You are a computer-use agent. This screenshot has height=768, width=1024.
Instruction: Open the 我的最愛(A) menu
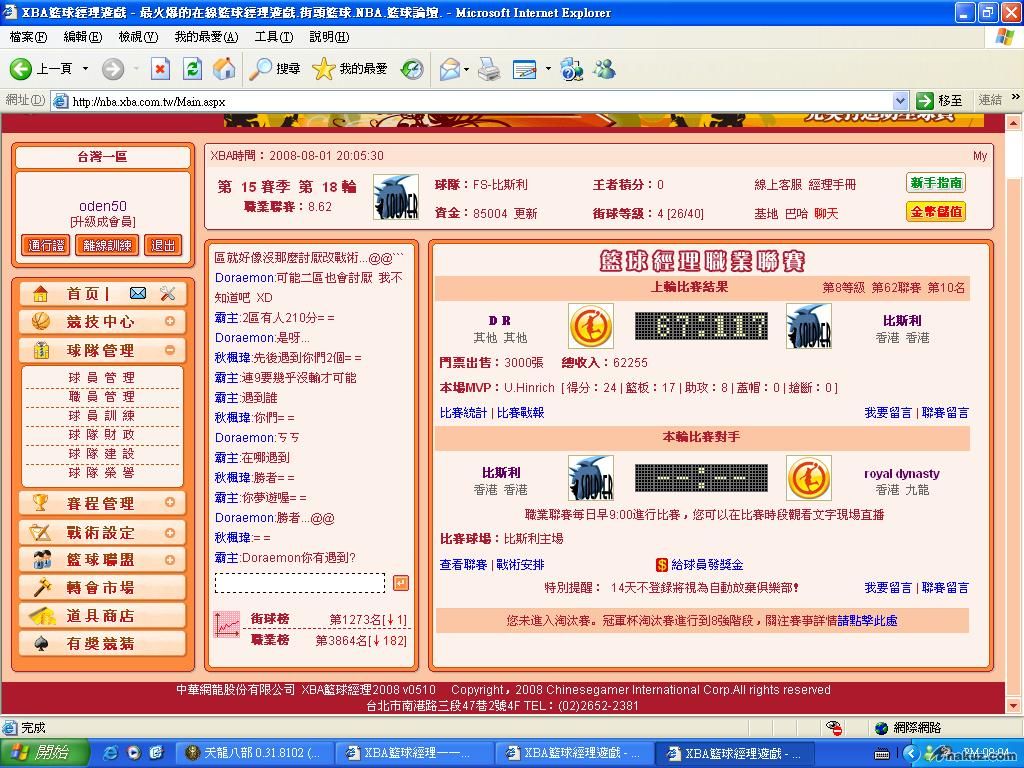tap(206, 37)
